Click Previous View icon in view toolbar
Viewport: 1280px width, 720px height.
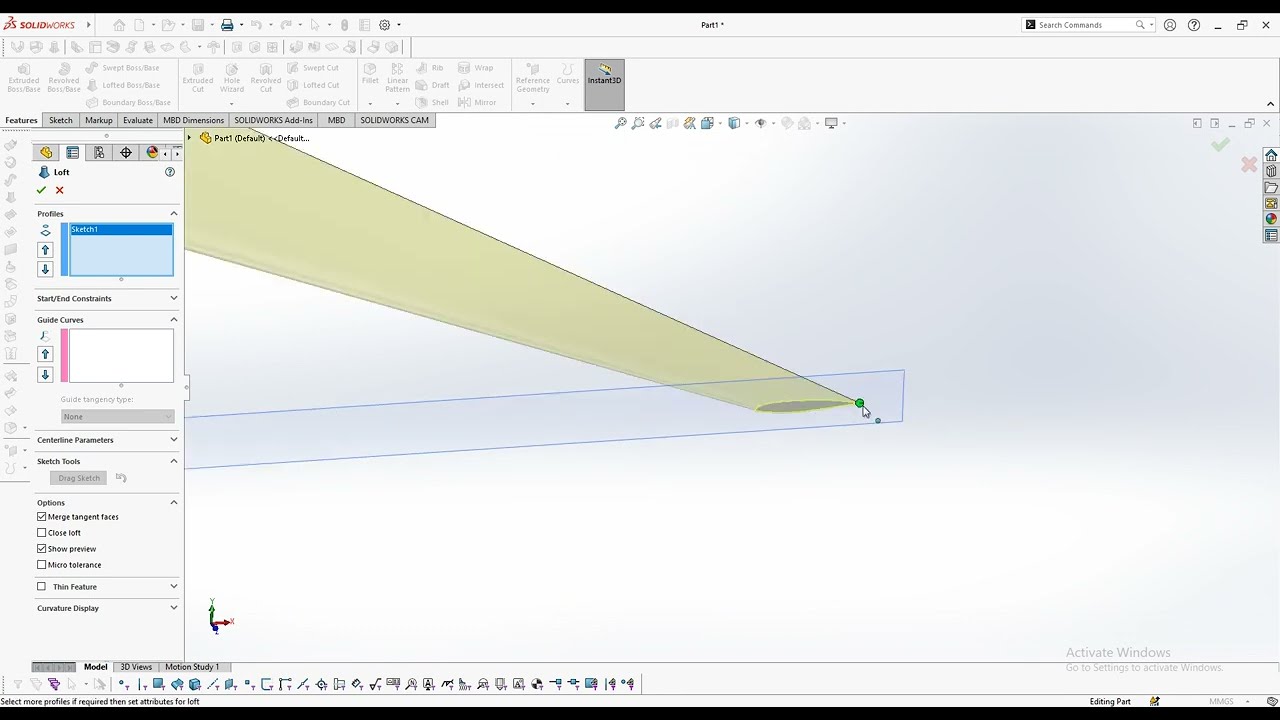coord(656,123)
